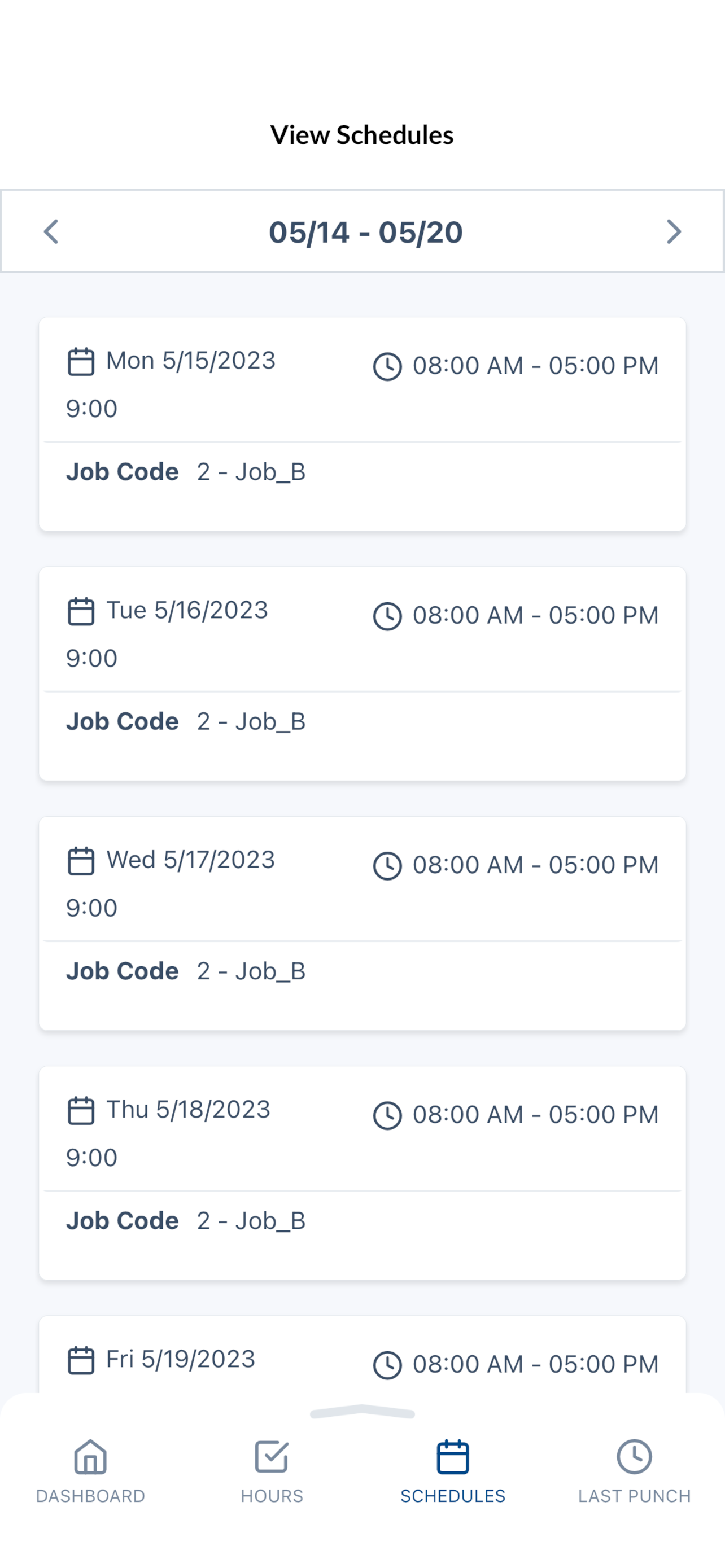Click the calendar icon beside Mon 5/15/2023
Viewport: 725px width, 1568px height.
coord(80,362)
